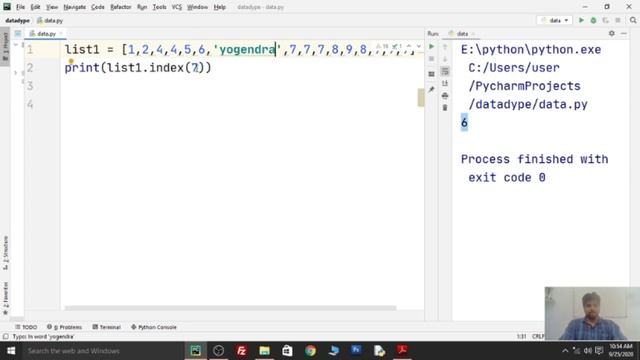This screenshot has height=360, width=640.
Task: Open the Edit menu
Action: (36, 7)
